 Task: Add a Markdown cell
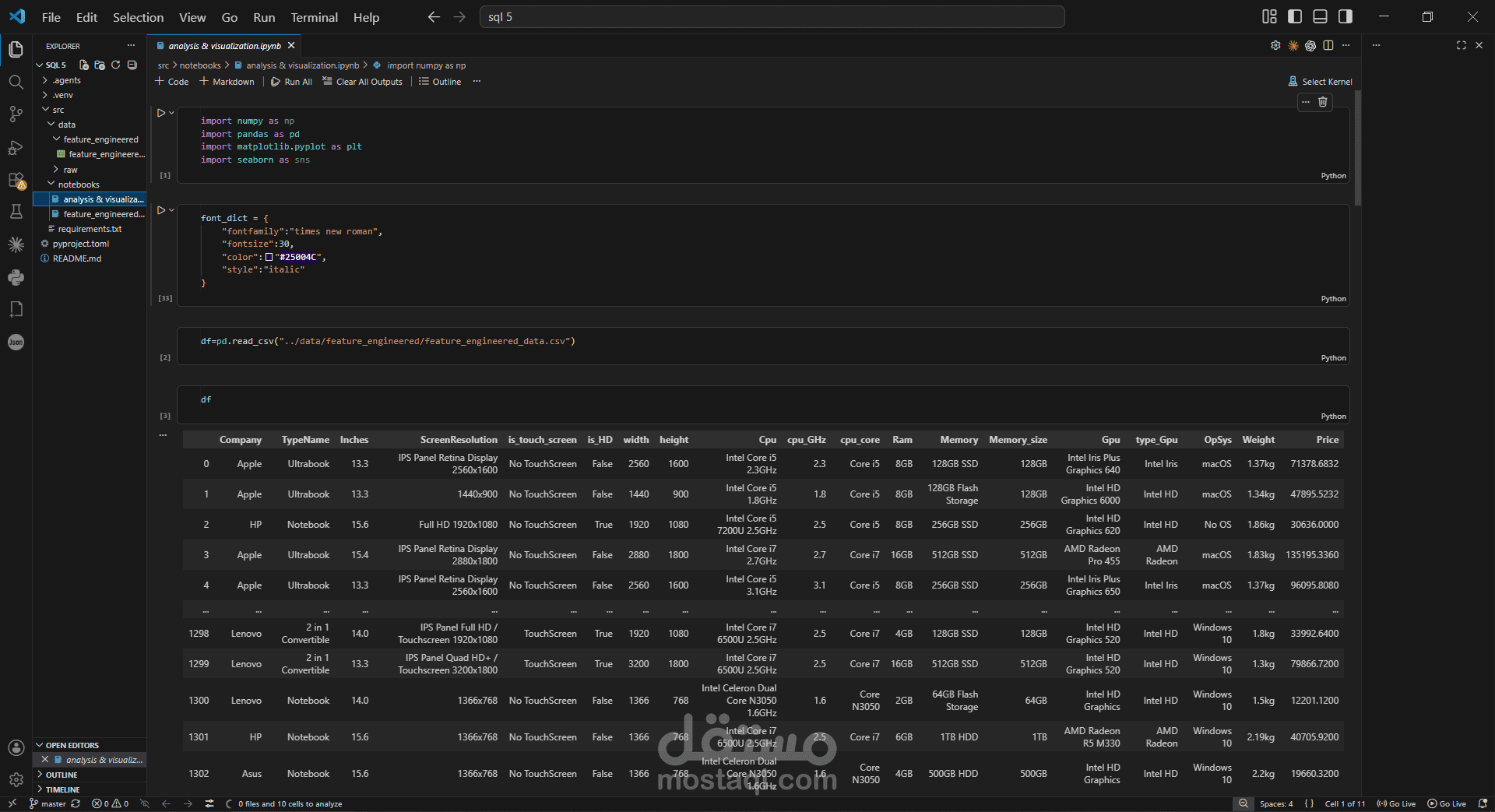[227, 82]
